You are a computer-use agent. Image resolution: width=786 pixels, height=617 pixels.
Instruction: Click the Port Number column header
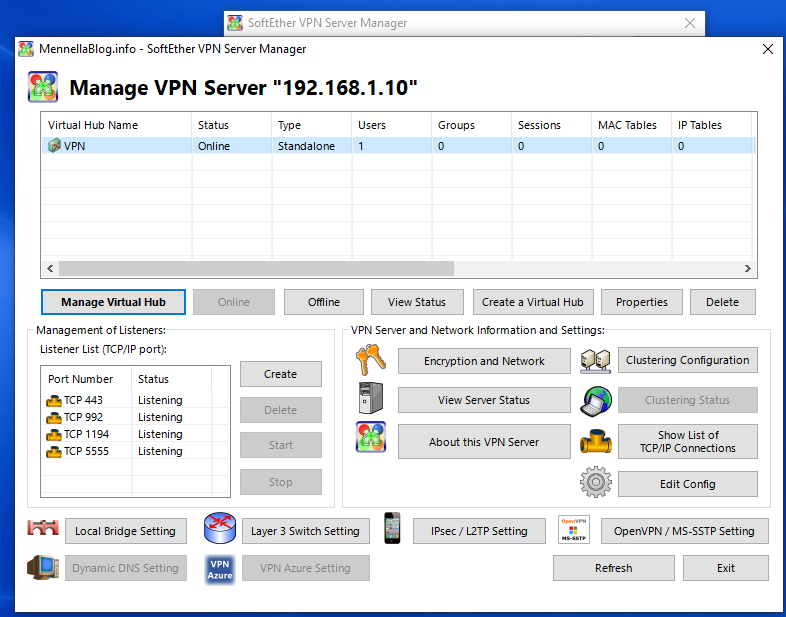pos(86,379)
